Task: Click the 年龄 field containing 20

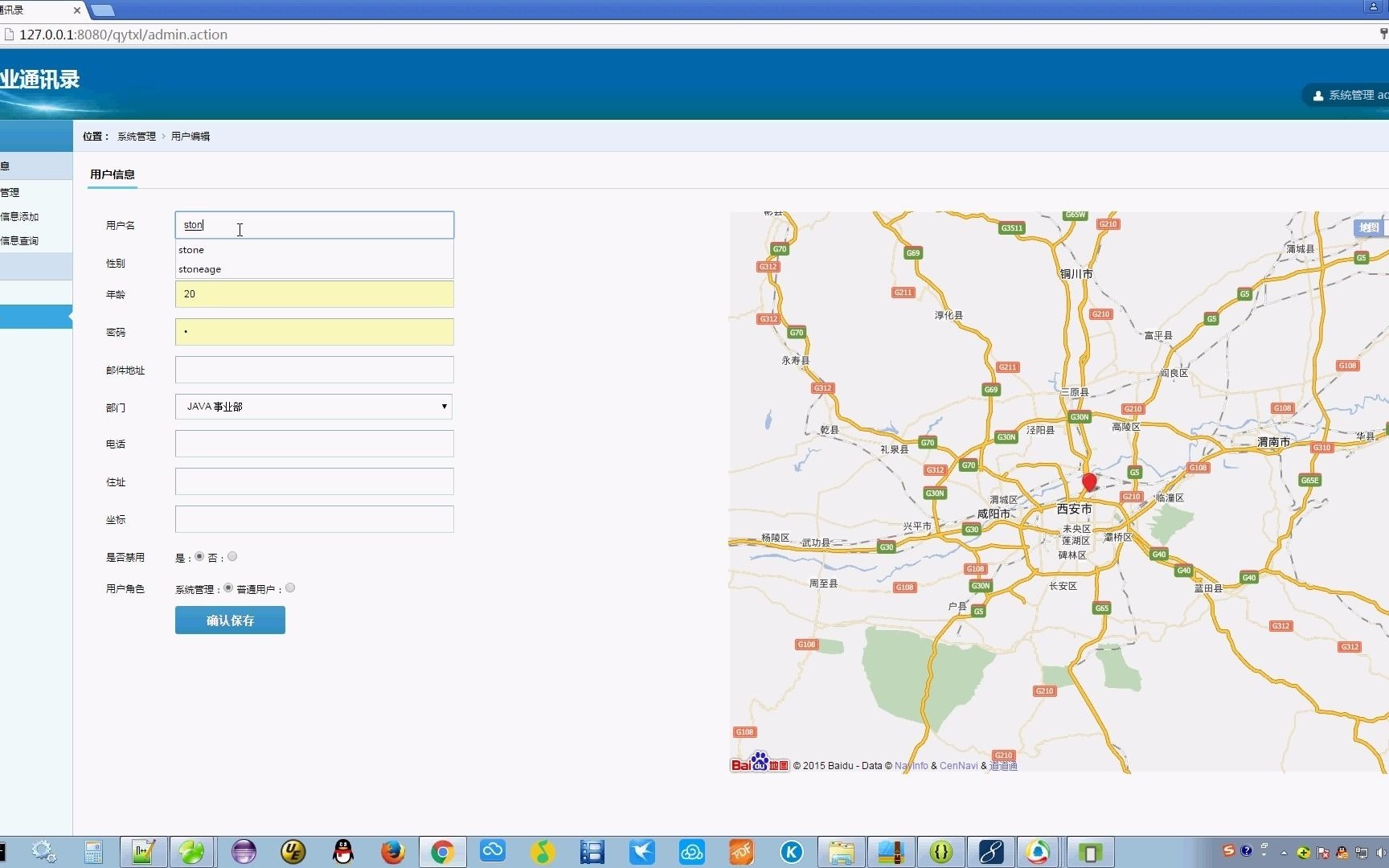Action: pos(314,294)
